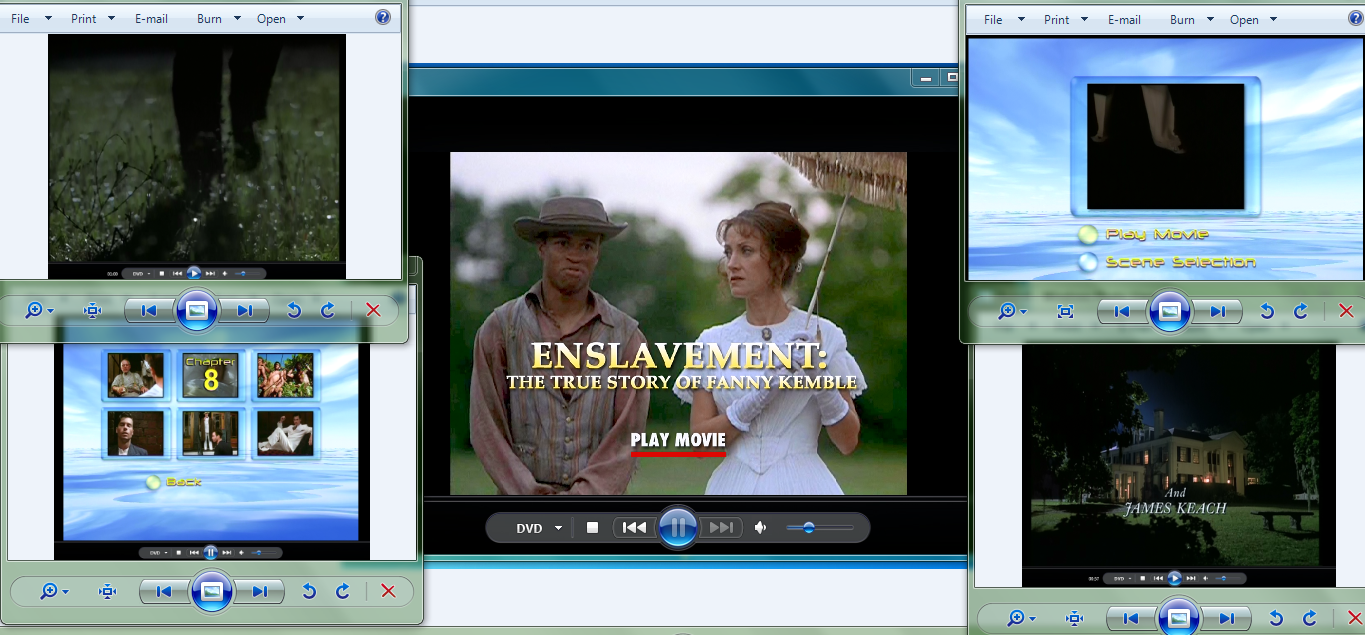The width and height of the screenshot is (1365, 635).
Task: Open zoom magnifier in James Keach credit window
Action: point(1019,617)
